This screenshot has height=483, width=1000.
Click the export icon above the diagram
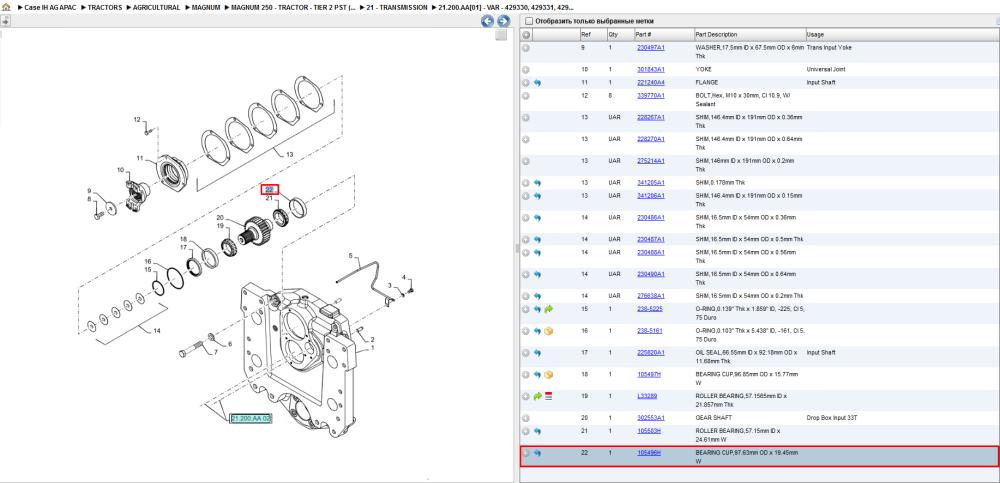(x=5, y=20)
